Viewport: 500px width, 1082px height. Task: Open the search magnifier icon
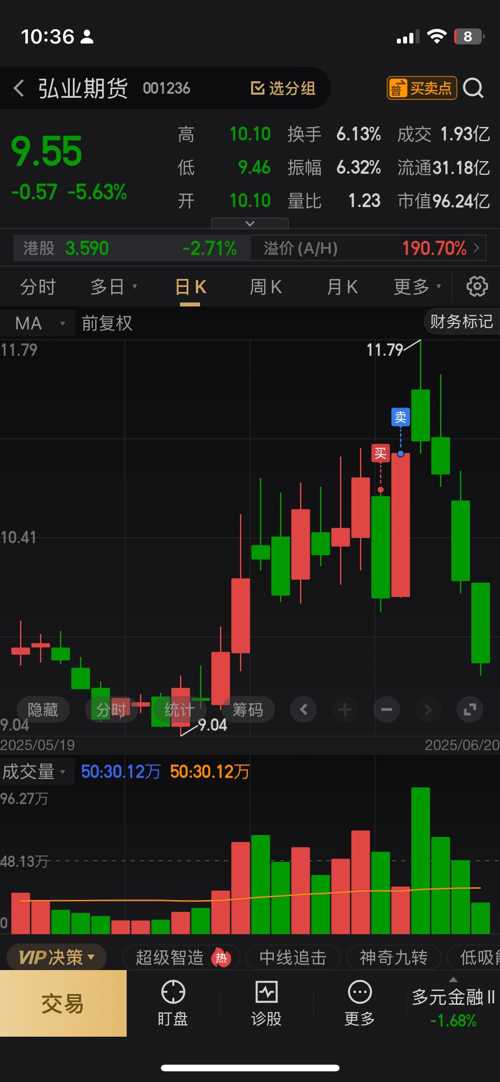pos(474,88)
